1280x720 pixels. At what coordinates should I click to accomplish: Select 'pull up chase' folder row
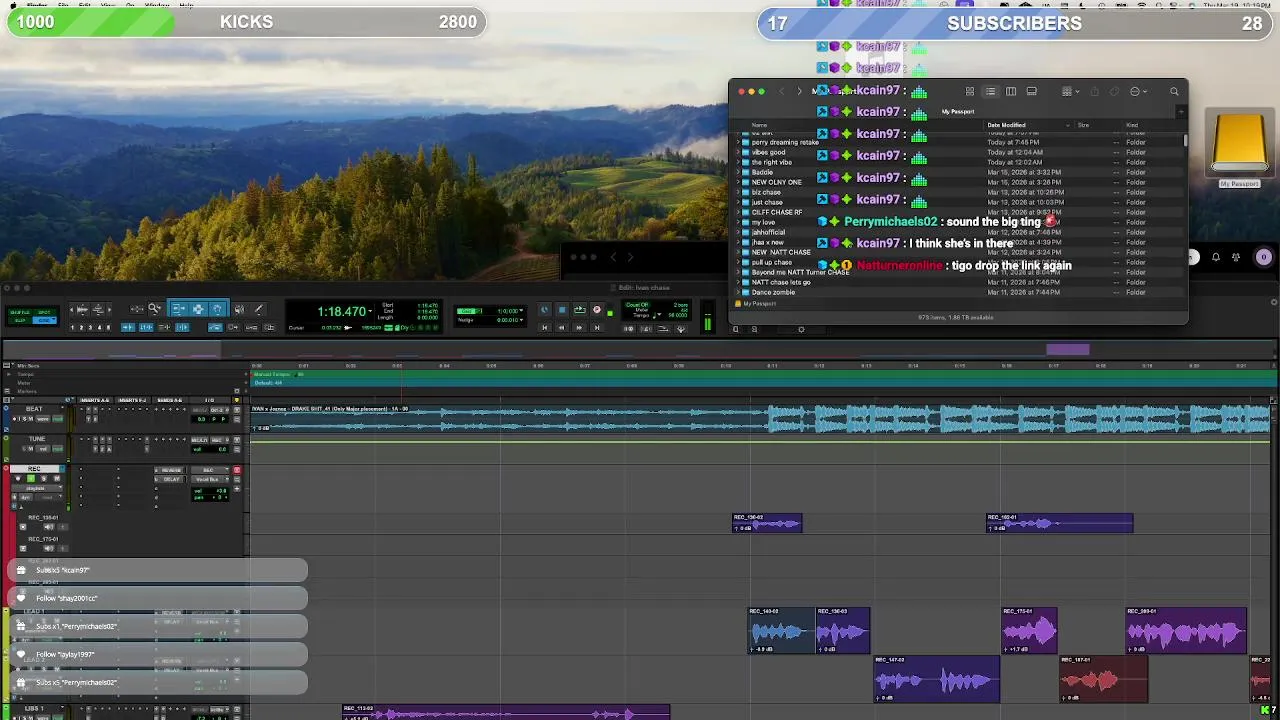tap(959, 262)
